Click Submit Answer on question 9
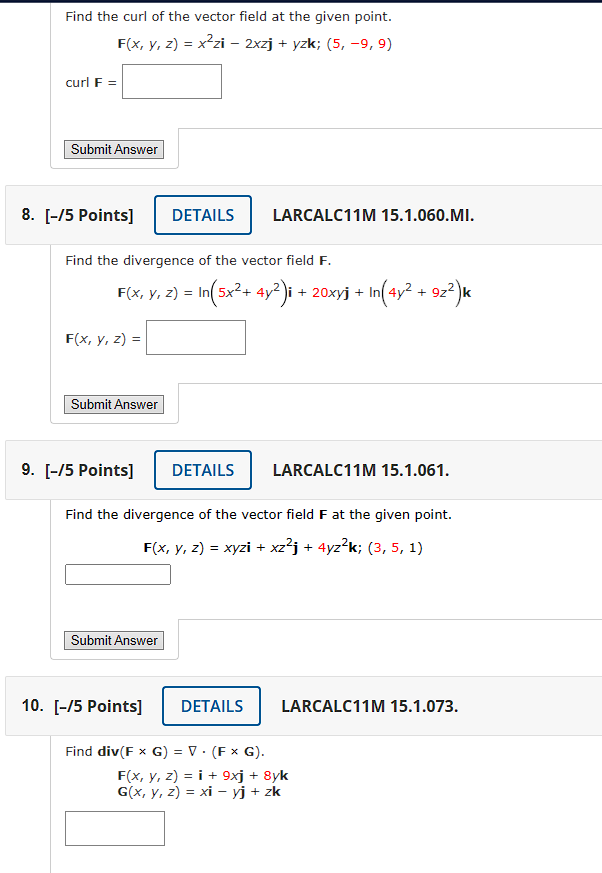Screen dimensions: 602x873 coord(113,640)
